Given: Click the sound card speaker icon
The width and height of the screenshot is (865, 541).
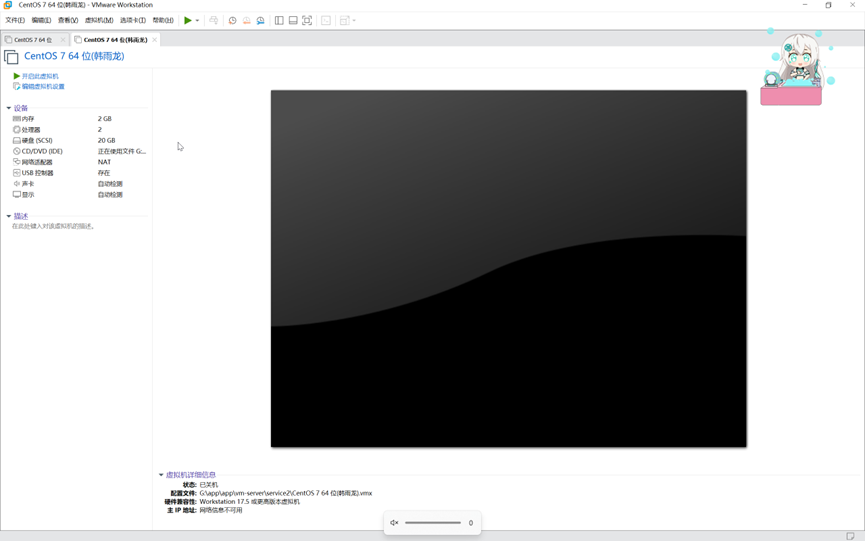Looking at the screenshot, I should click(x=17, y=184).
